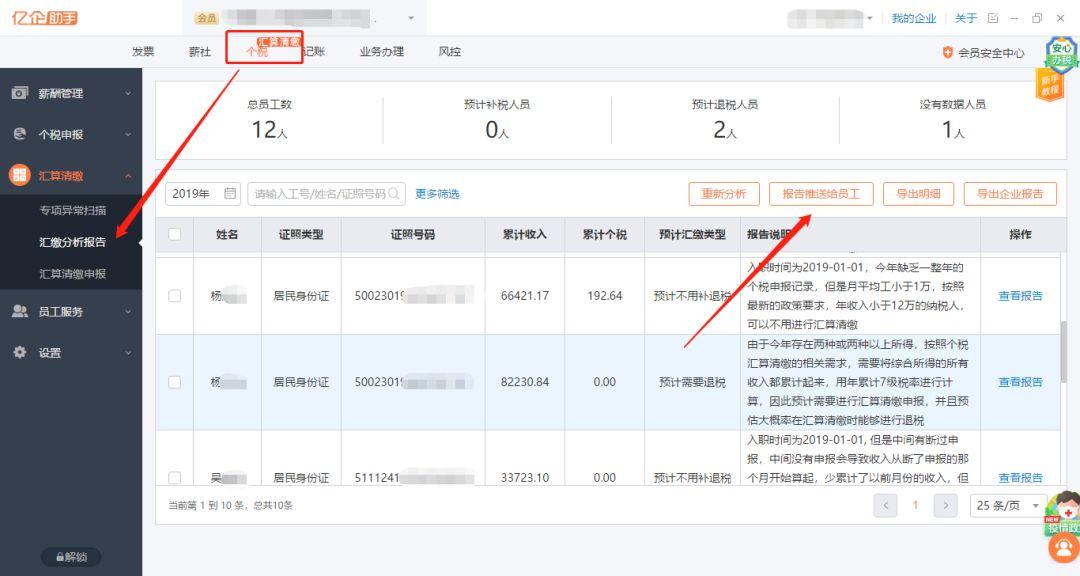Open 专项异常扫描 submenu item
Image resolution: width=1080 pixels, height=576 pixels.
coord(72,210)
